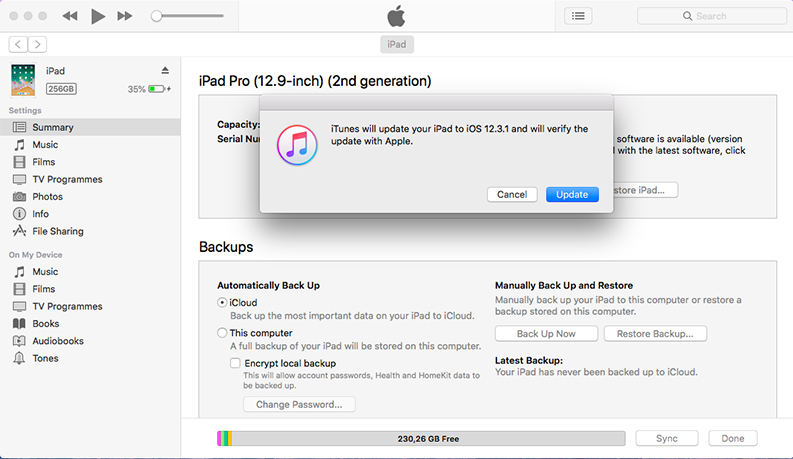Go back with the left chevron

[18, 44]
